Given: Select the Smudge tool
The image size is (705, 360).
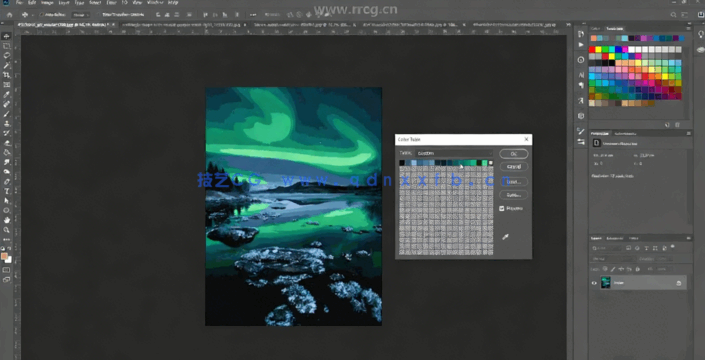Looking at the screenshot, I should [x=6, y=162].
